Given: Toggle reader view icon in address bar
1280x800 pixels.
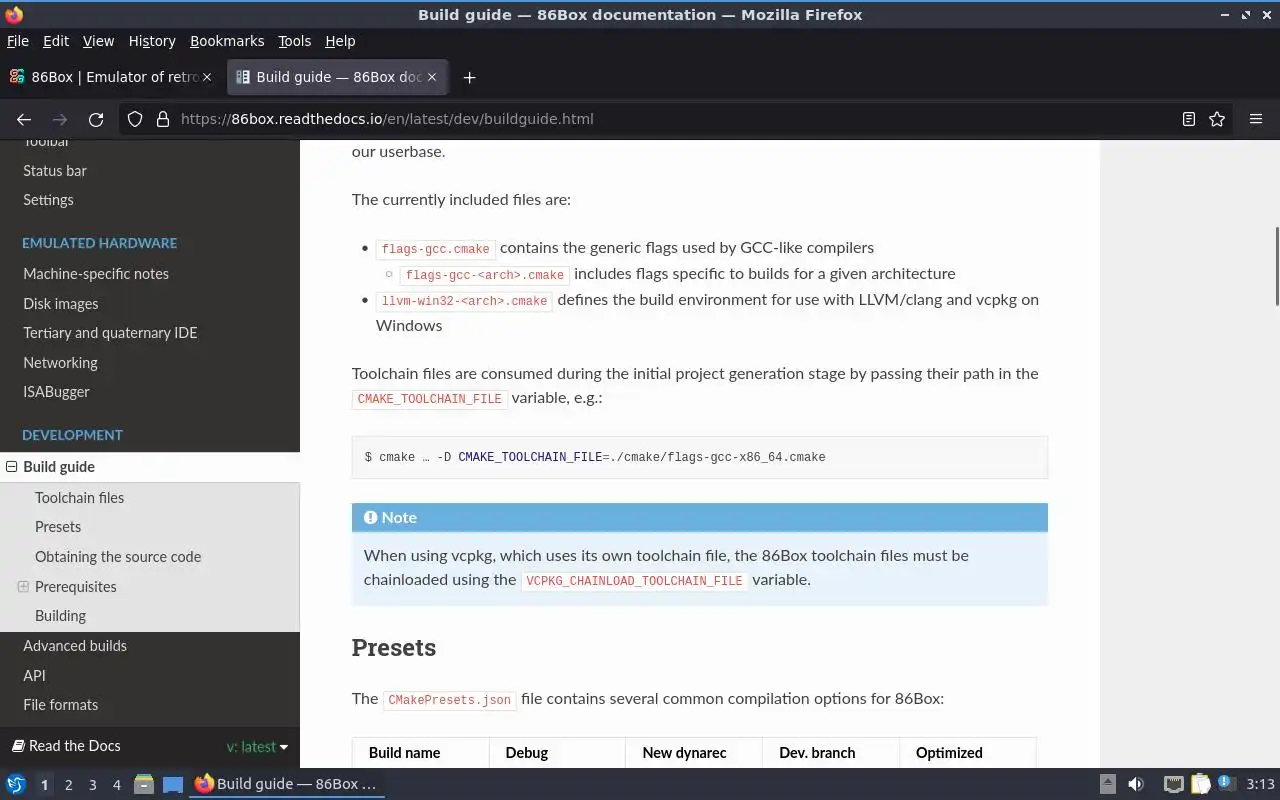Looking at the screenshot, I should click(1188, 119).
